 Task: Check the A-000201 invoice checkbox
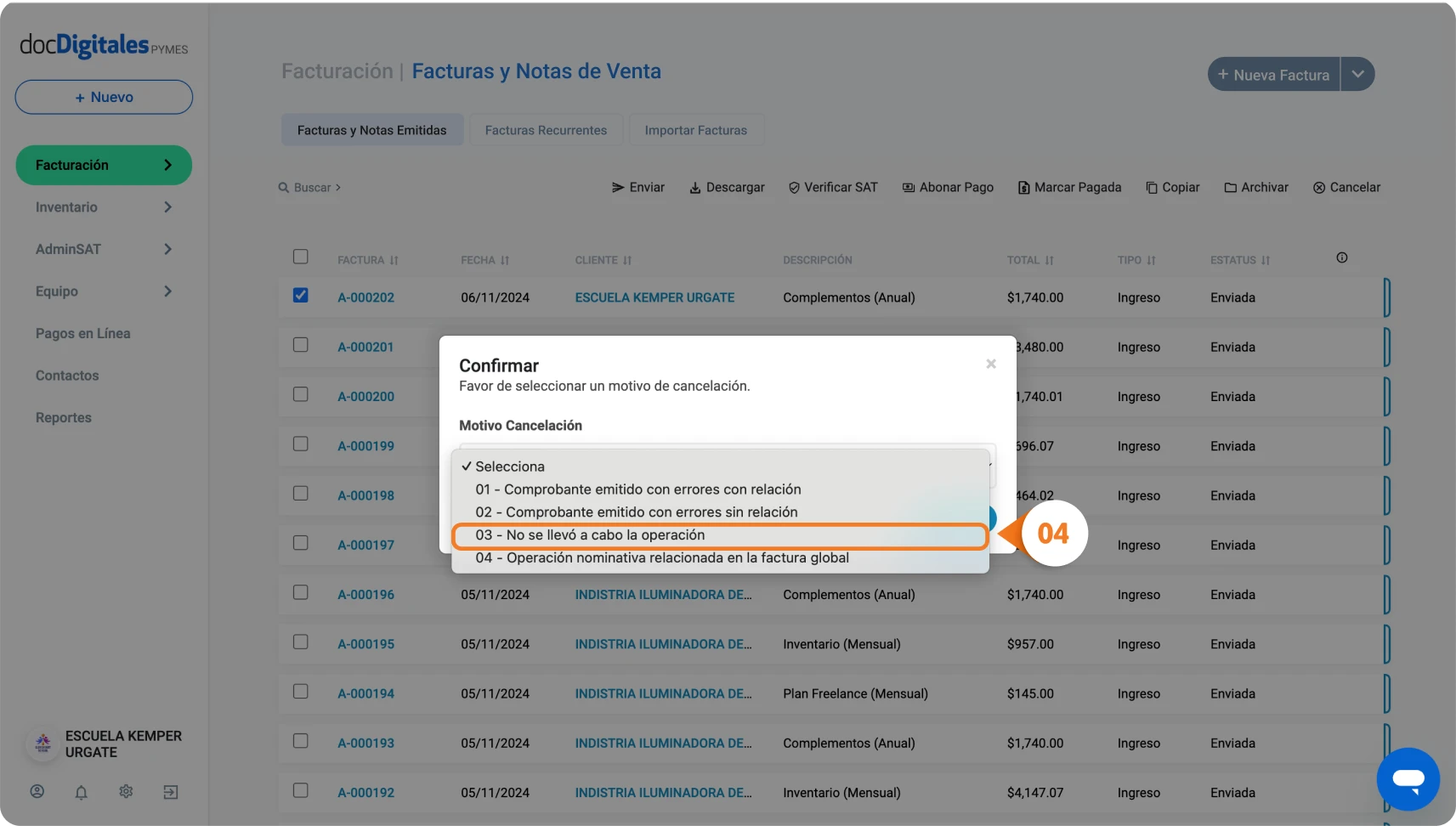[301, 345]
